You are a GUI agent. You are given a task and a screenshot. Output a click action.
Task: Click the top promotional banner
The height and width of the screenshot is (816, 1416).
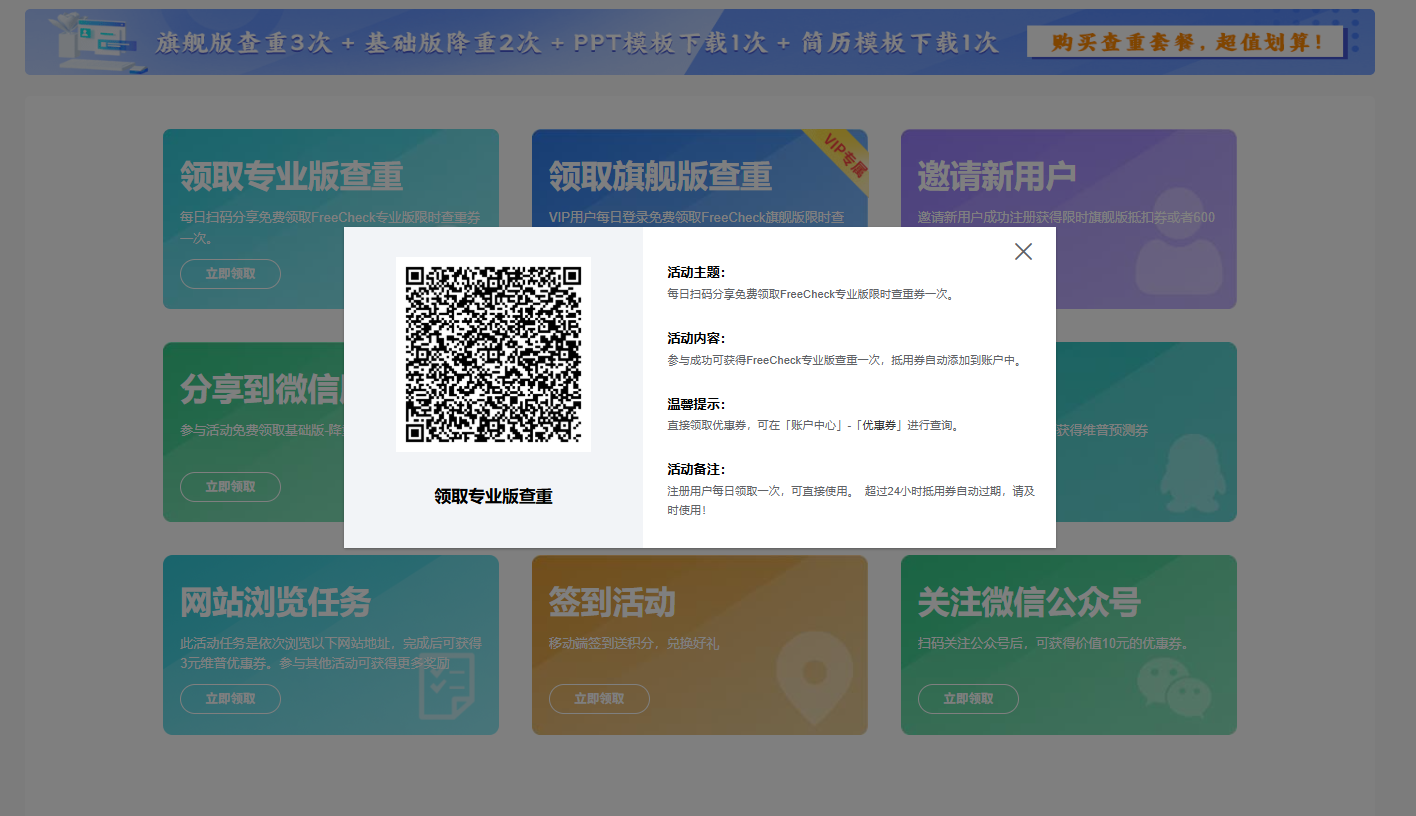700,42
